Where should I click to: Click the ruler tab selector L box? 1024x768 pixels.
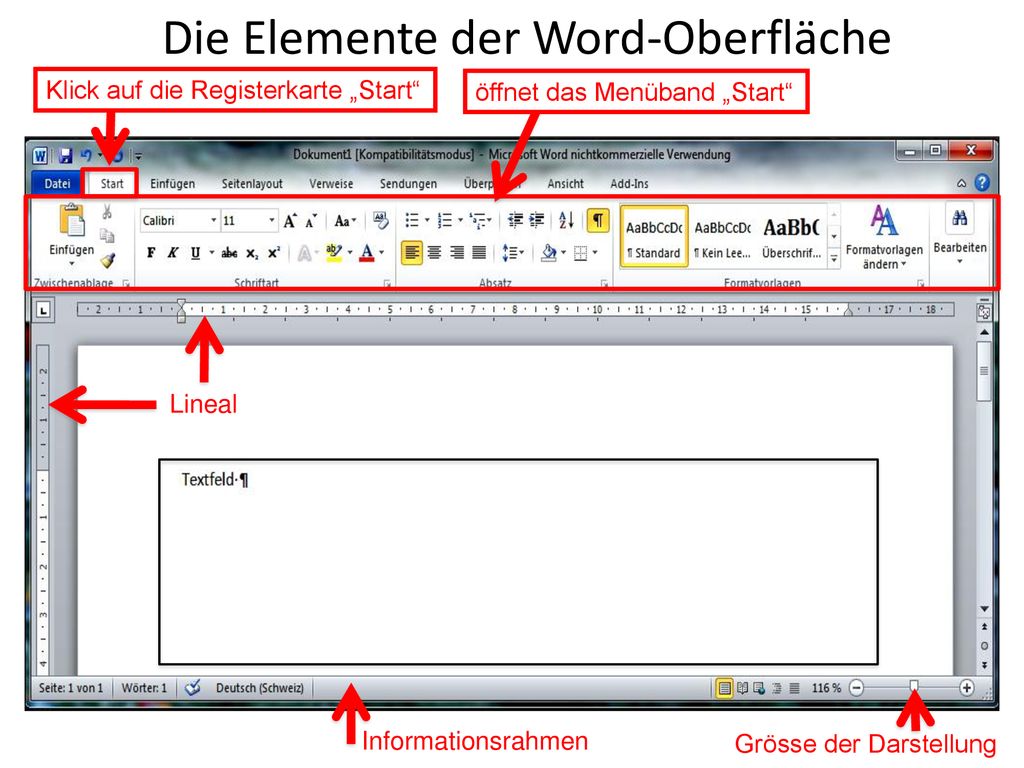pyautogui.click(x=43, y=310)
